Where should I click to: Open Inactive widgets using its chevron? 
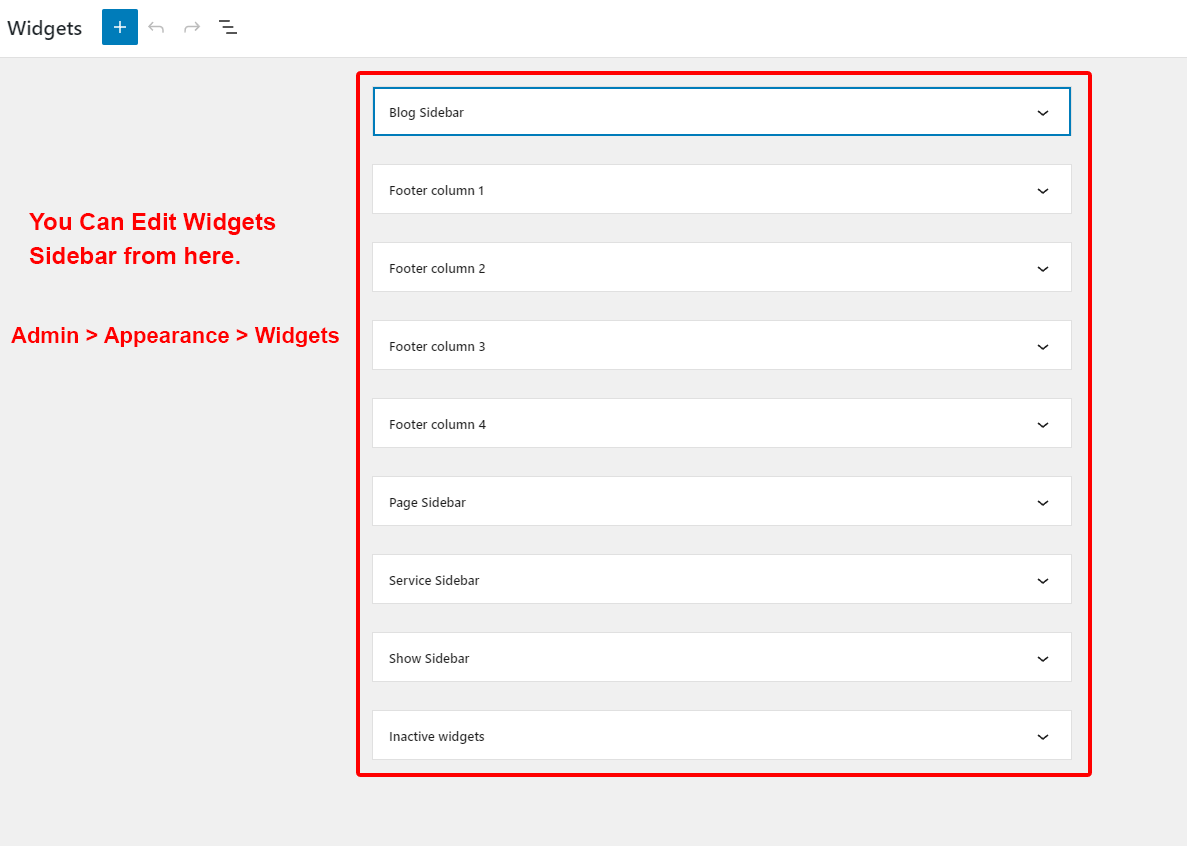(x=1043, y=737)
